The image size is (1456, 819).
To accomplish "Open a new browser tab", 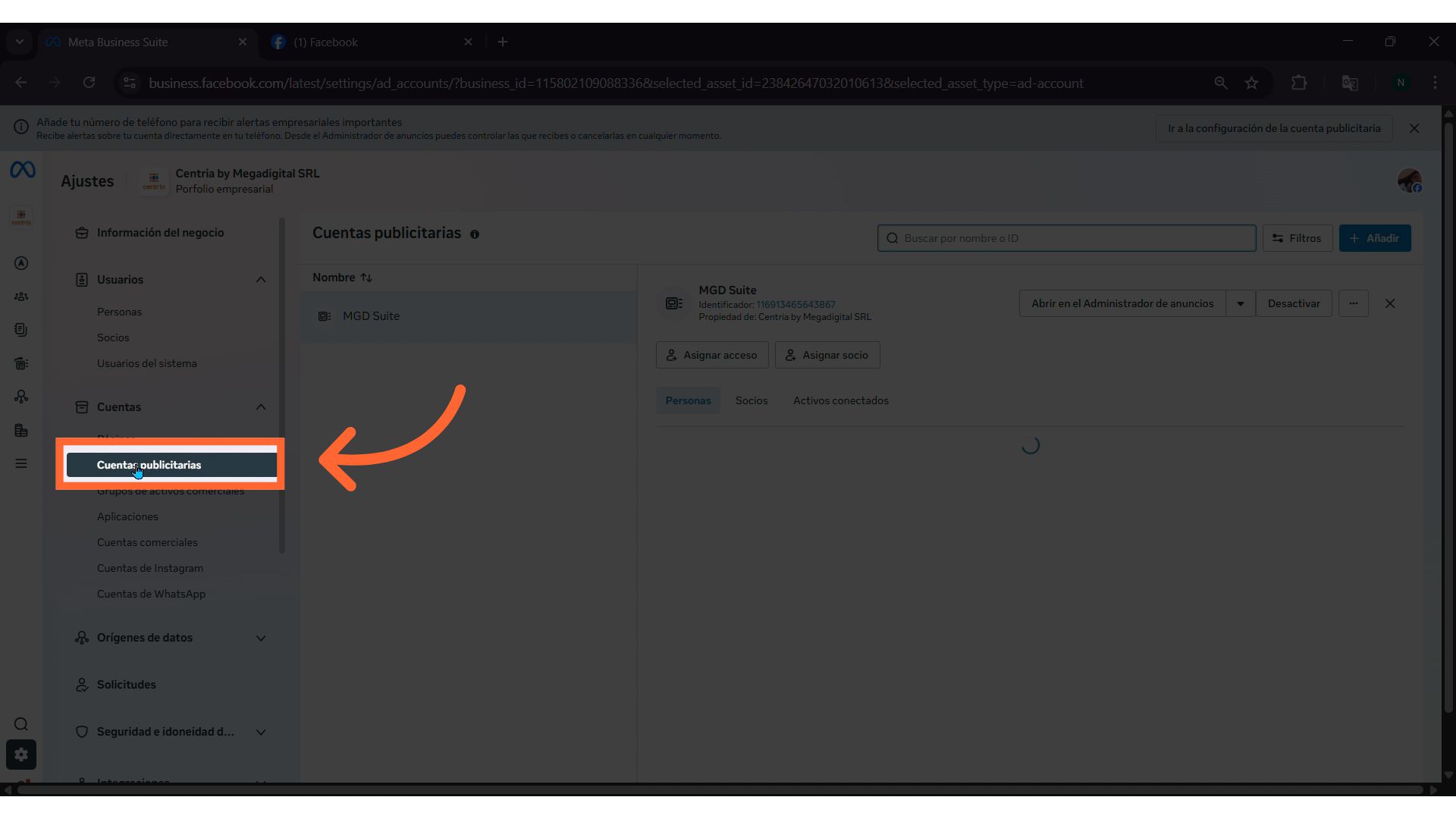I will pyautogui.click(x=503, y=42).
